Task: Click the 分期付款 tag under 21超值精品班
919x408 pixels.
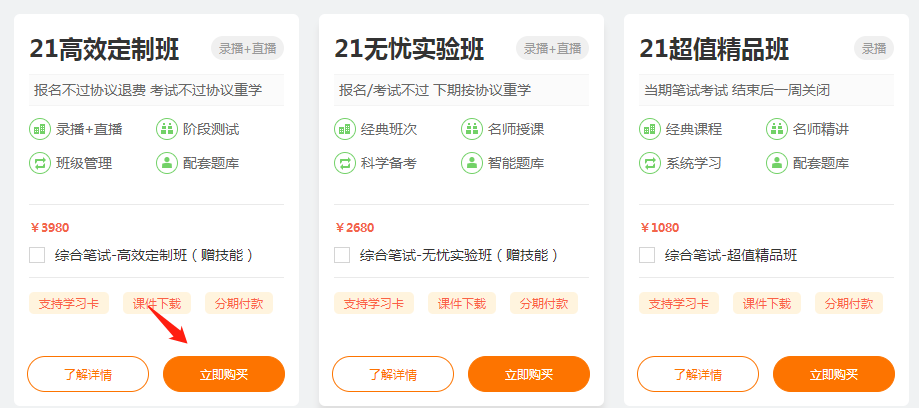Action: click(848, 304)
